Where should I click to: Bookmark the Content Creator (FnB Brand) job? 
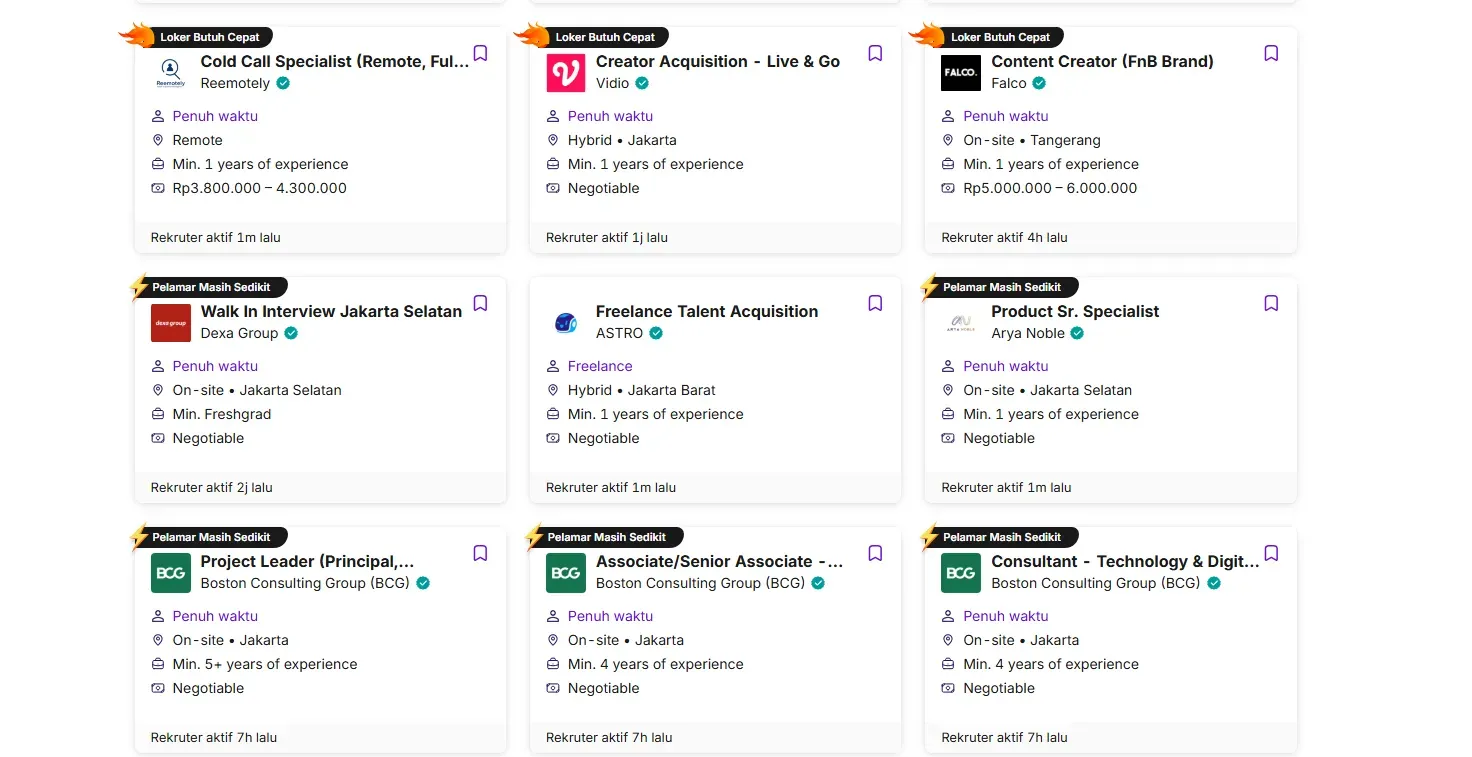(x=1271, y=54)
